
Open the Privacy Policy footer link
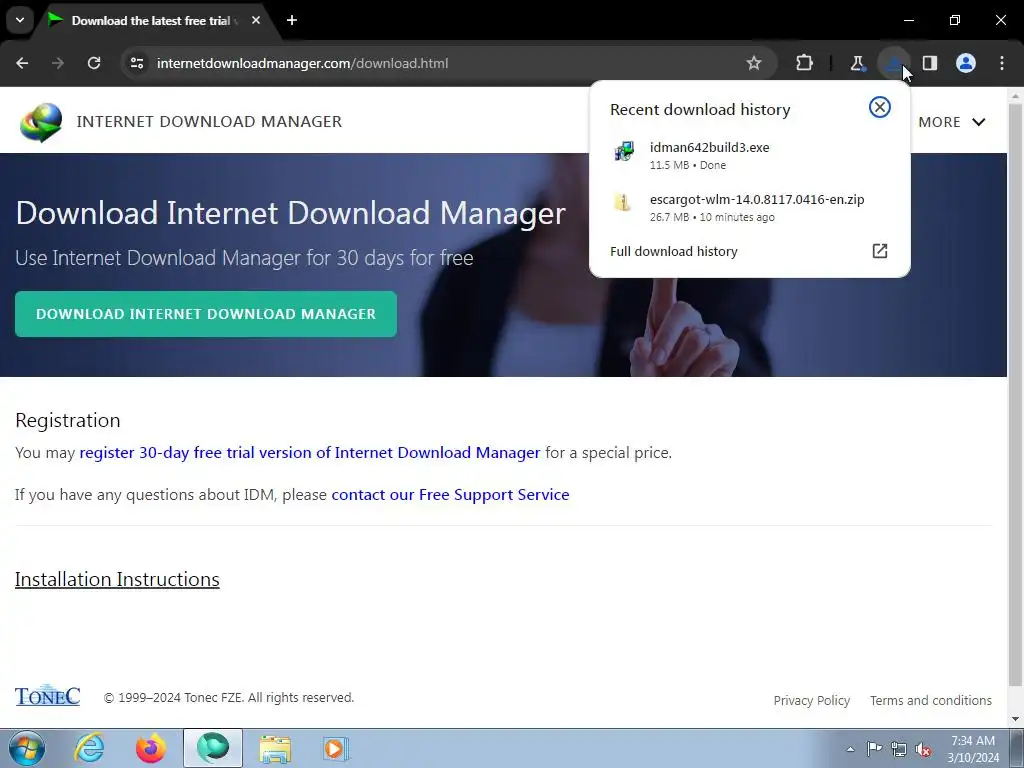click(812, 700)
